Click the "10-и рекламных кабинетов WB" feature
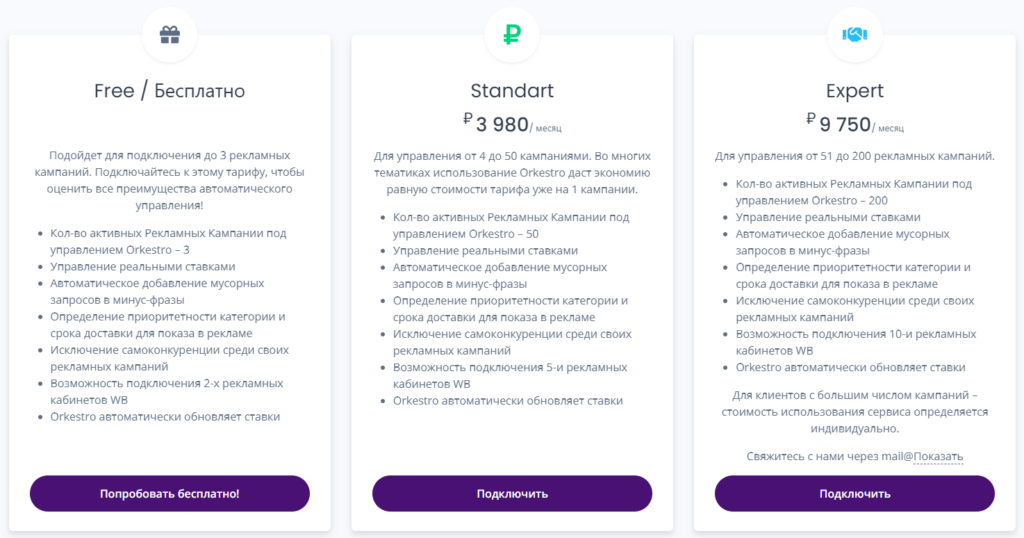1024x538 pixels. 855,341
